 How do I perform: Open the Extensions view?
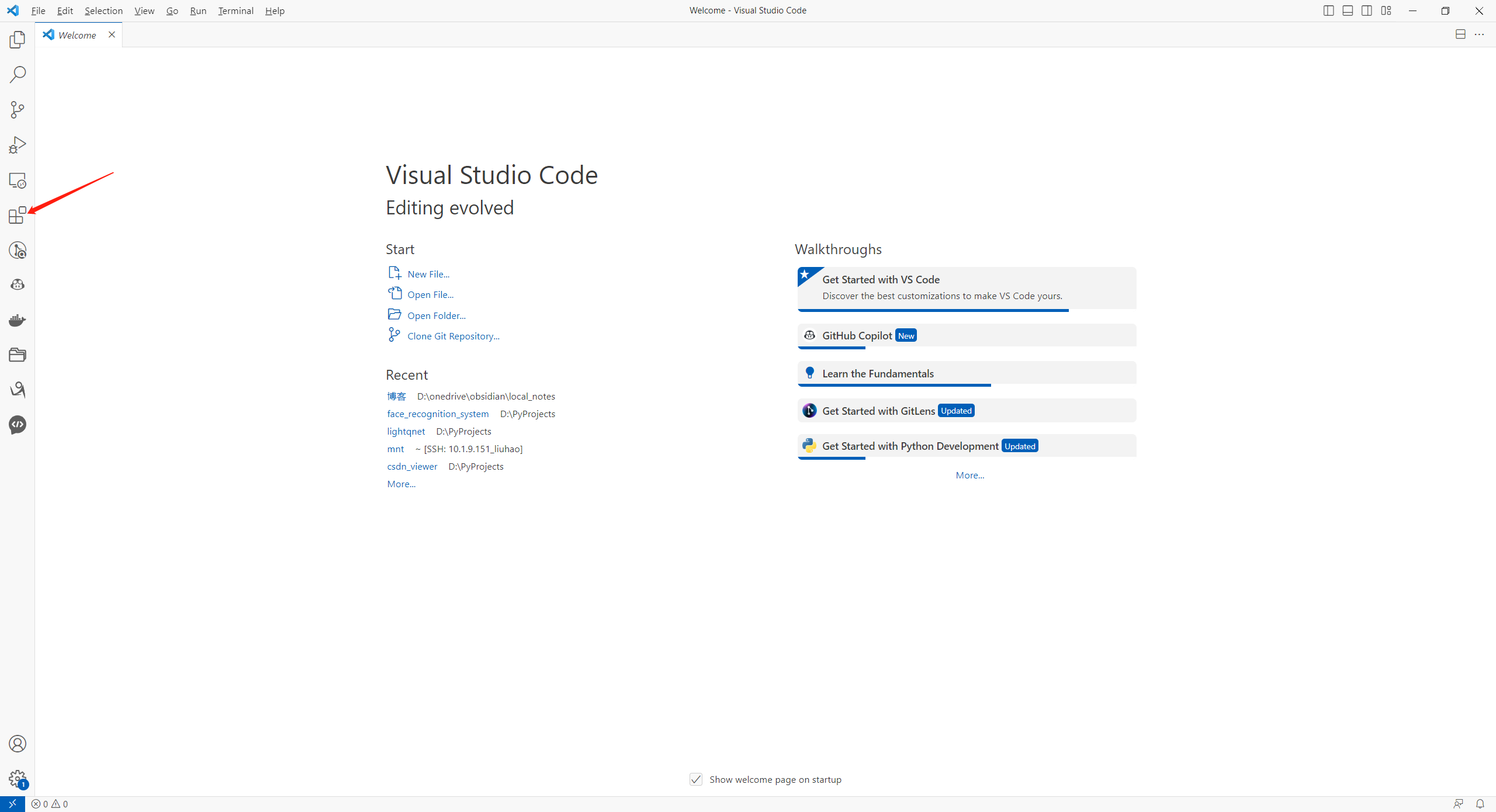[x=18, y=215]
